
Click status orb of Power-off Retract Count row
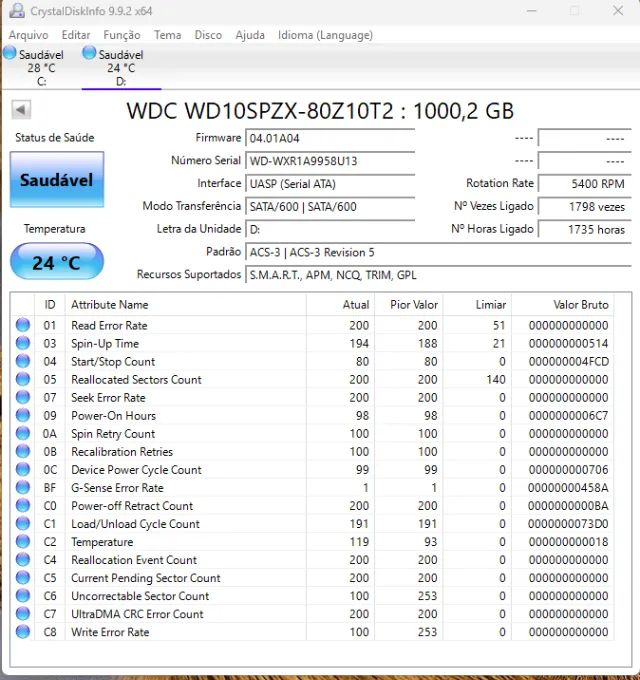pyautogui.click(x=23, y=505)
